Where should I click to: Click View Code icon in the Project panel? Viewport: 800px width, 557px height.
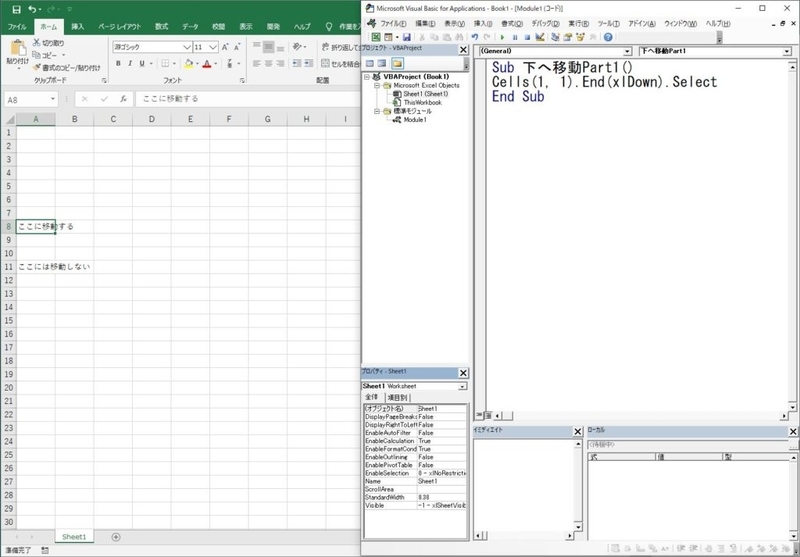click(369, 63)
